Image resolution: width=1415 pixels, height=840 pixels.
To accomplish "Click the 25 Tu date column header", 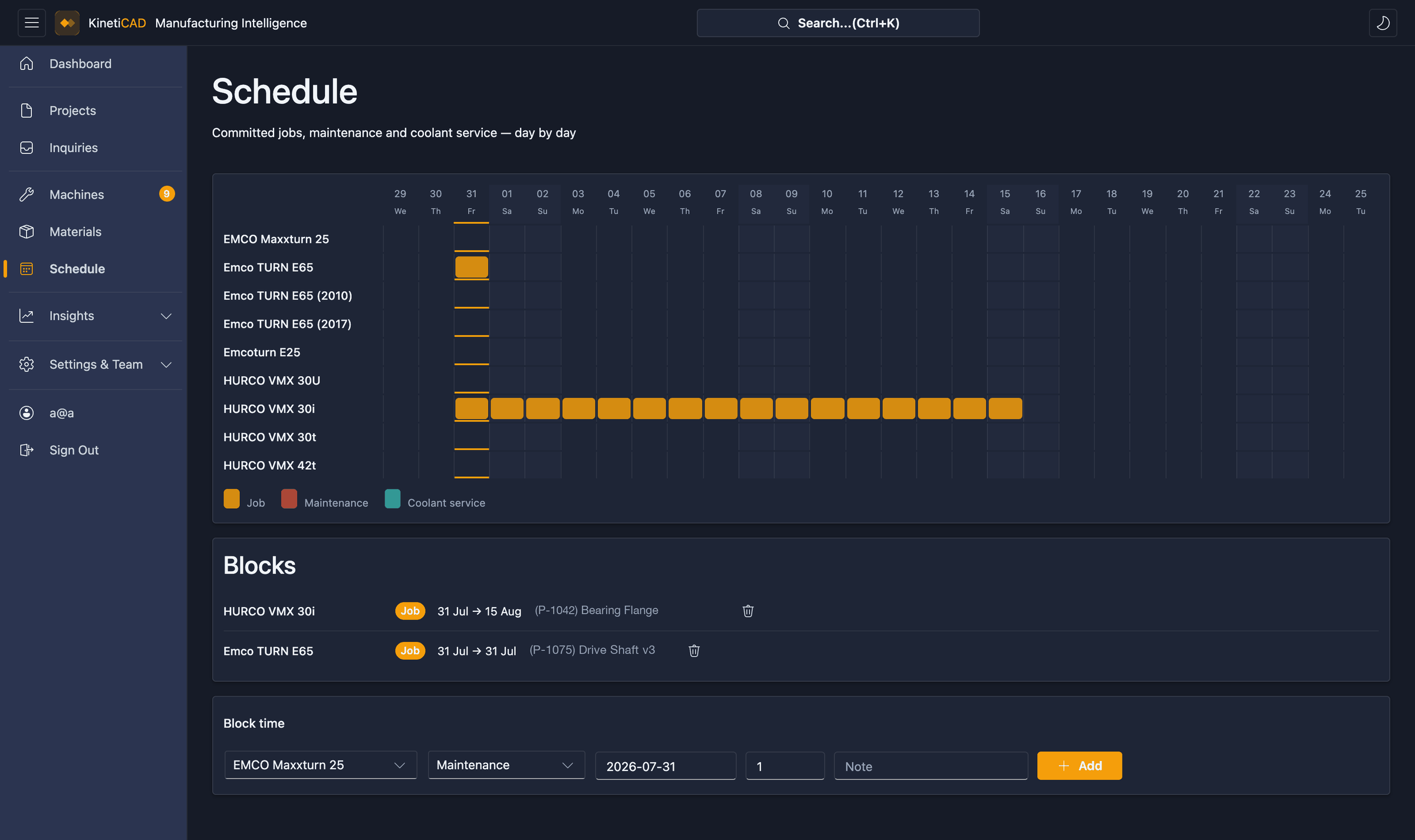I will 1361,202.
